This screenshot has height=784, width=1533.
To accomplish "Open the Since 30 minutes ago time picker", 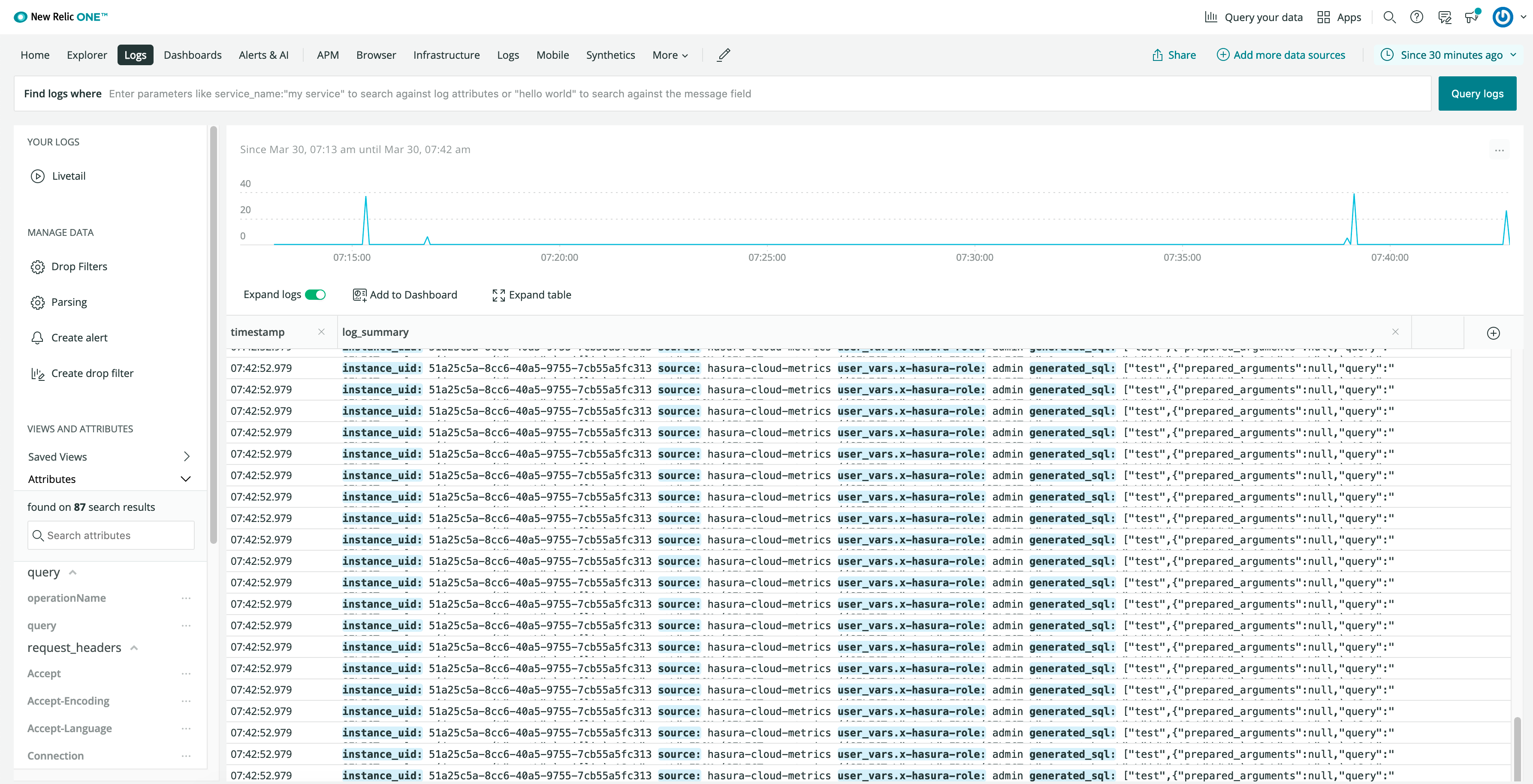I will click(1449, 55).
